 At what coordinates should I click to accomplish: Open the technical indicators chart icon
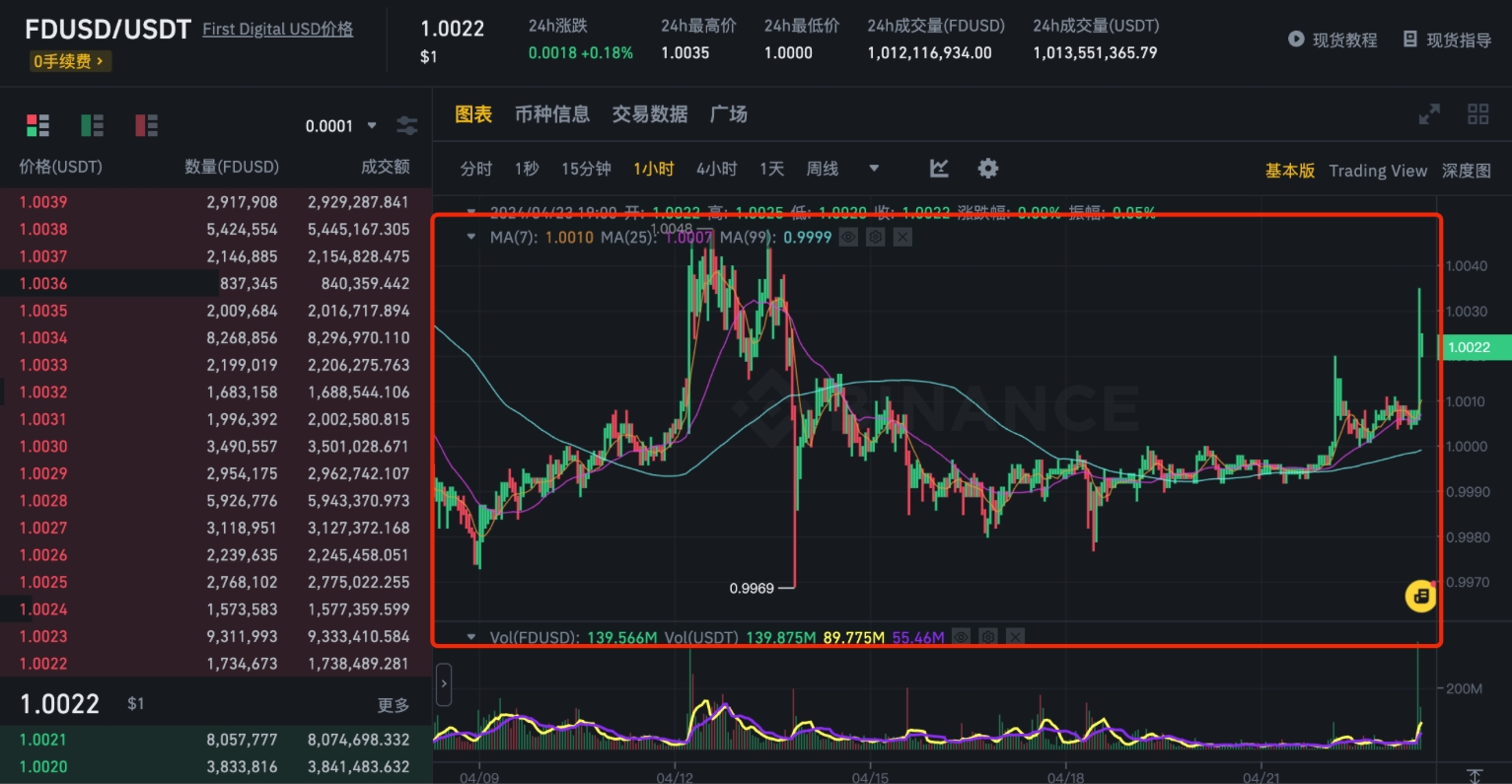pyautogui.click(x=939, y=169)
